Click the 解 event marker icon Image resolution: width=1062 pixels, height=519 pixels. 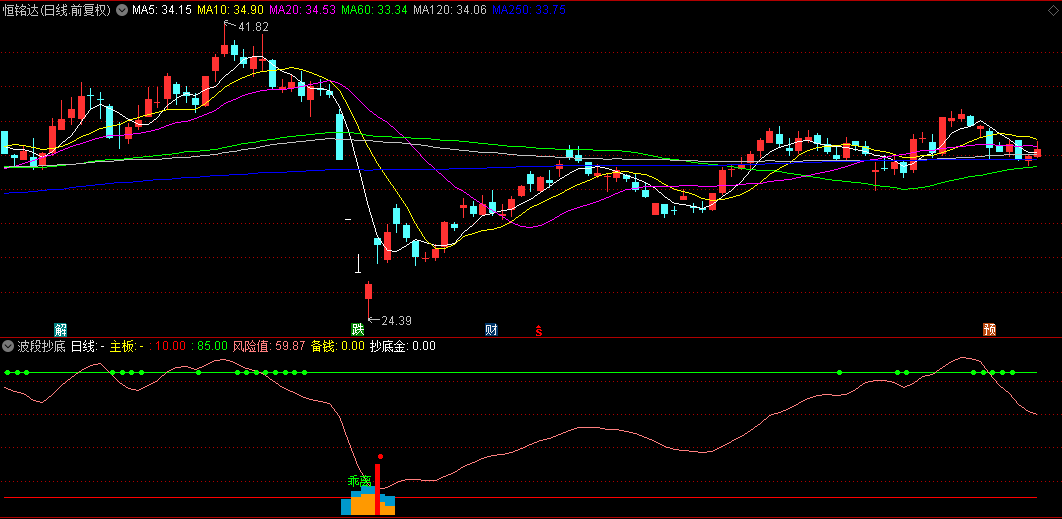(61, 330)
